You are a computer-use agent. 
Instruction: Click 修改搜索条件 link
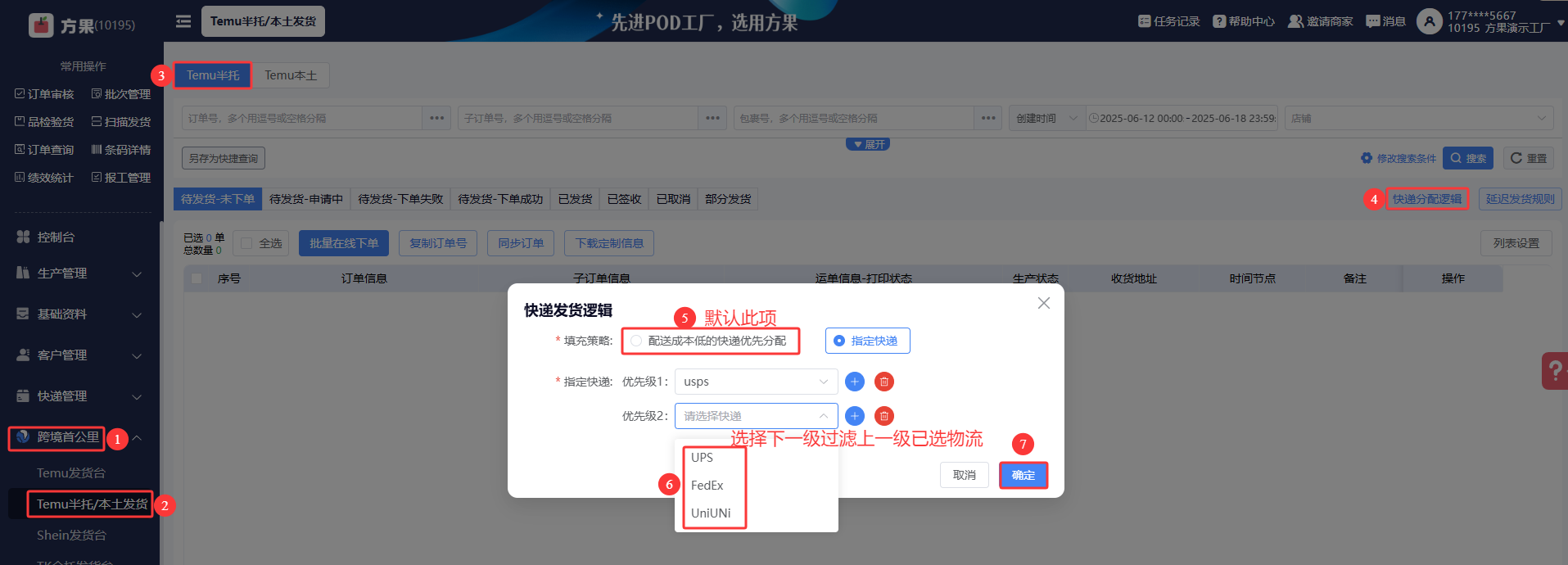click(1399, 158)
